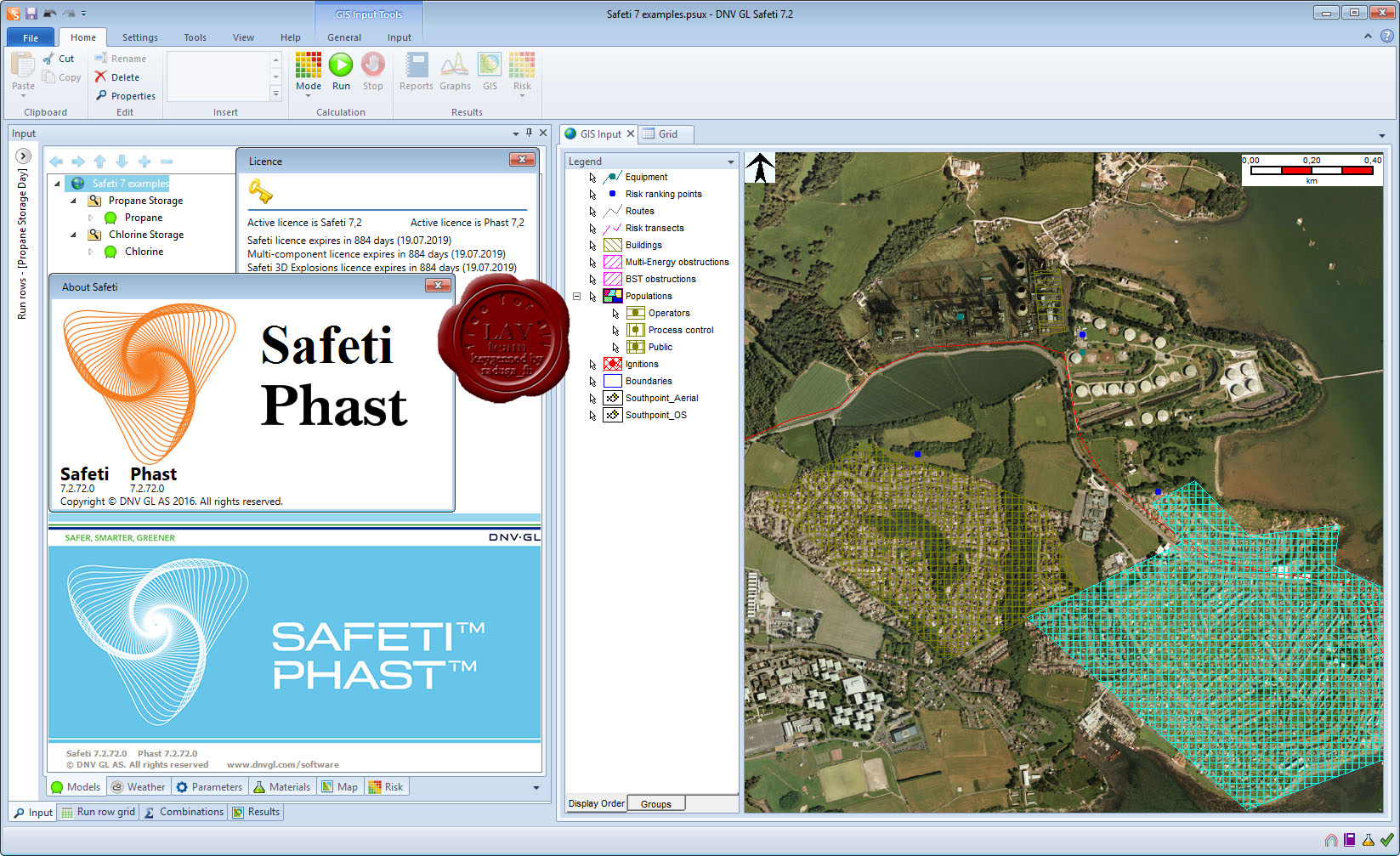The height and width of the screenshot is (856, 1400).
Task: Click the Multi-Energy obstructions swatch
Action: coord(612,262)
